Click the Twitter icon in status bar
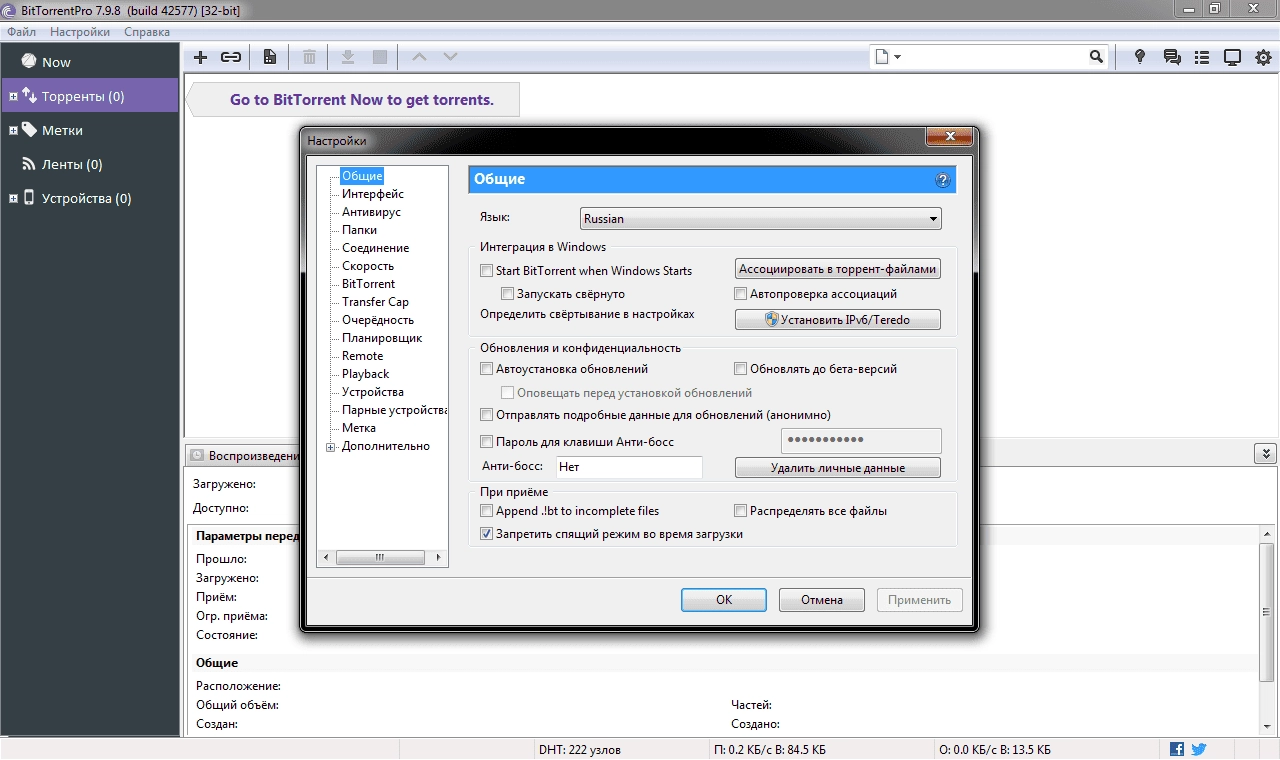The width and height of the screenshot is (1280, 760). coord(1199,749)
